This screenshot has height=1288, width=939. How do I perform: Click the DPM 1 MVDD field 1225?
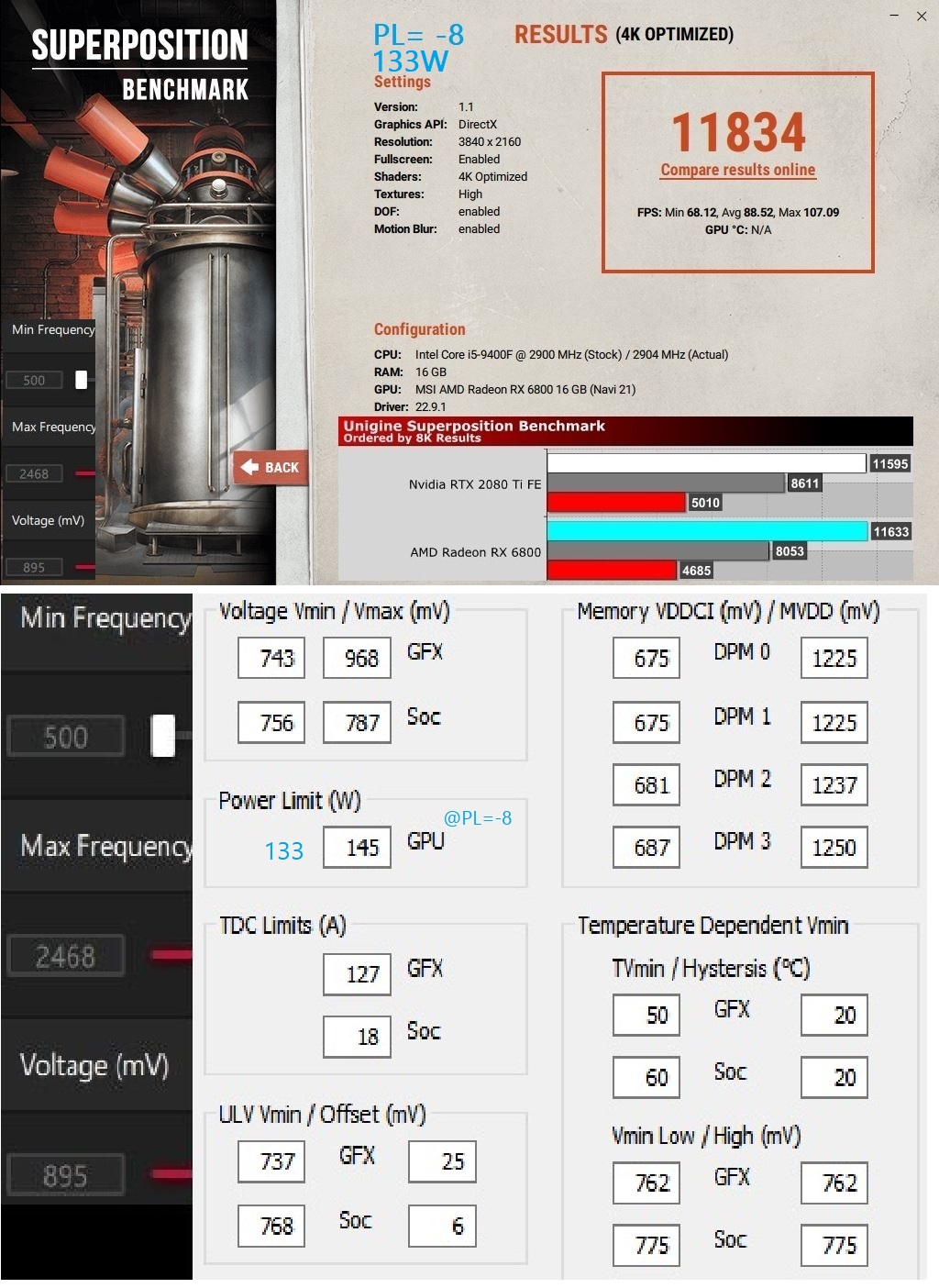click(834, 723)
